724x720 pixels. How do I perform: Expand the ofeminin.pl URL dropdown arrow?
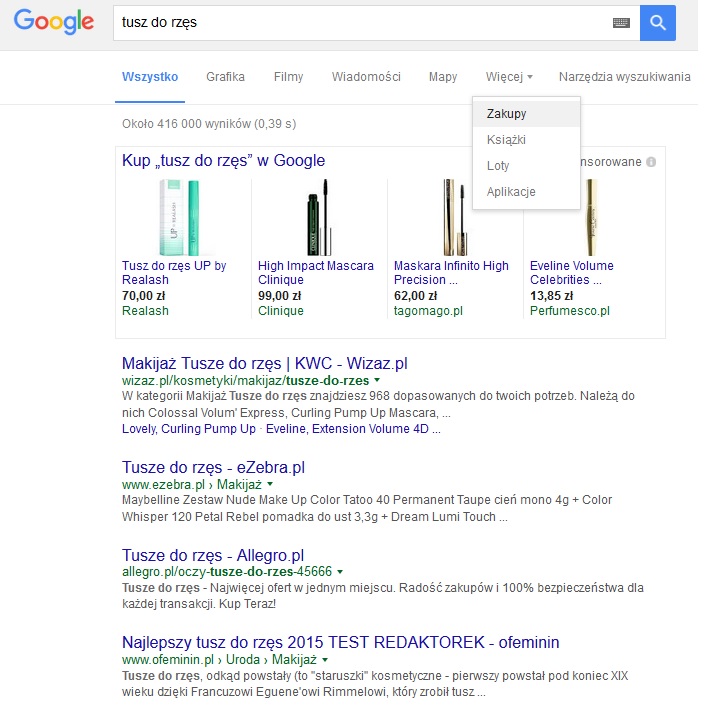pyautogui.click(x=325, y=659)
